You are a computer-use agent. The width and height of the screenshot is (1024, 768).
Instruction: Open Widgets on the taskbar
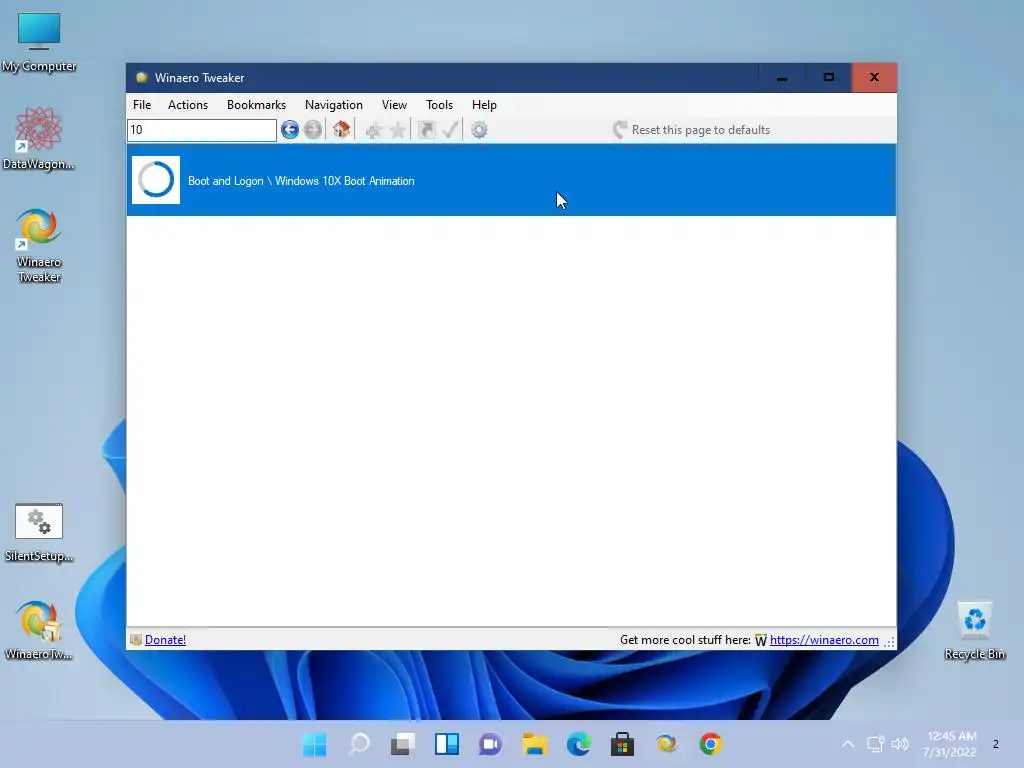tap(447, 744)
